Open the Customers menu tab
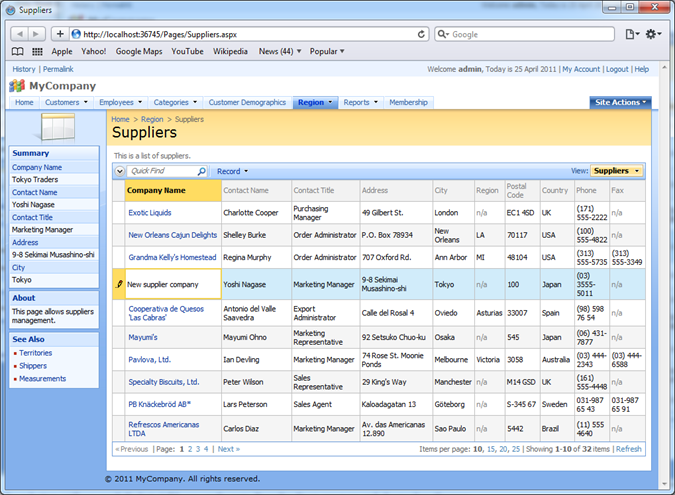675x495 pixels. 65,102
